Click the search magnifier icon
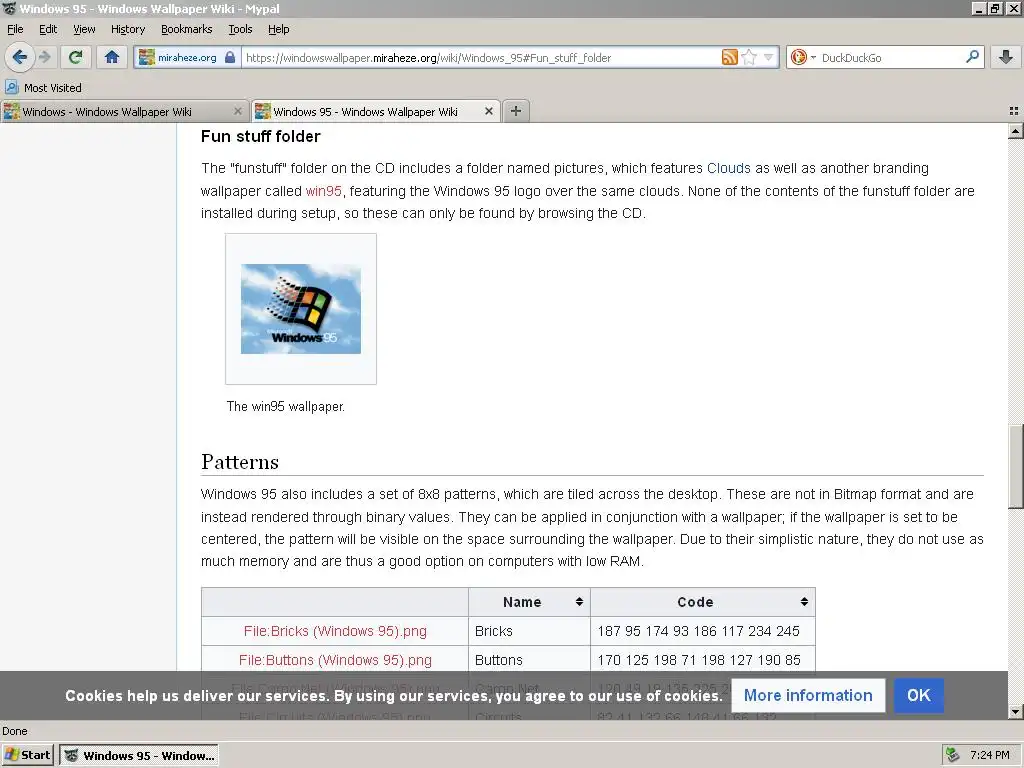Screen dimensions: 1024x768 click(972, 57)
